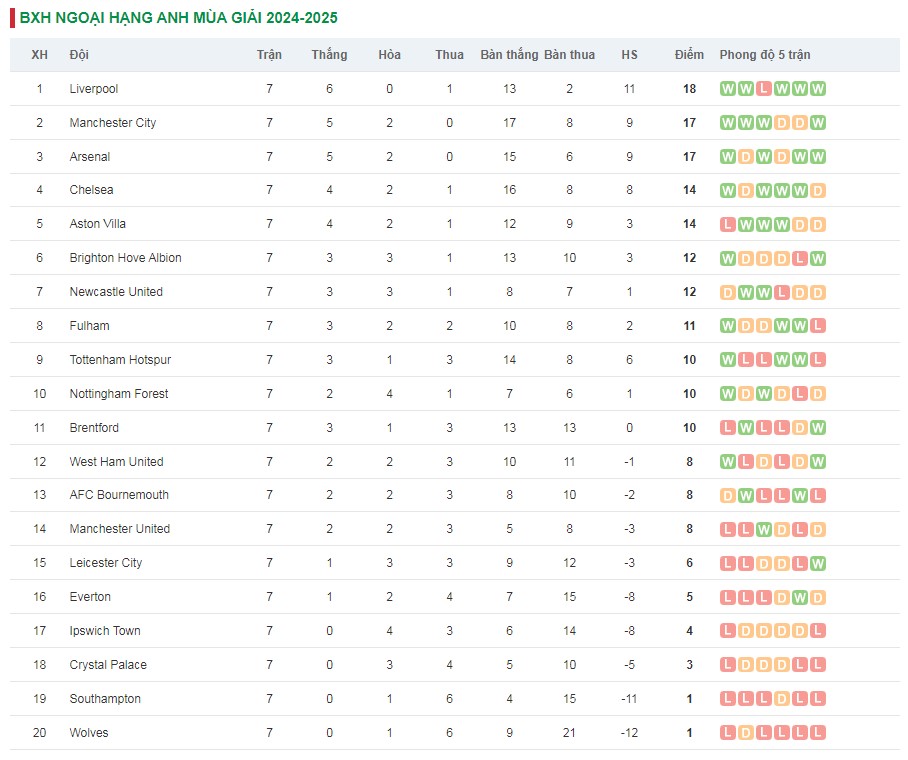Click the Hòa column header
Viewport: 908px width, 760px height.
[389, 54]
